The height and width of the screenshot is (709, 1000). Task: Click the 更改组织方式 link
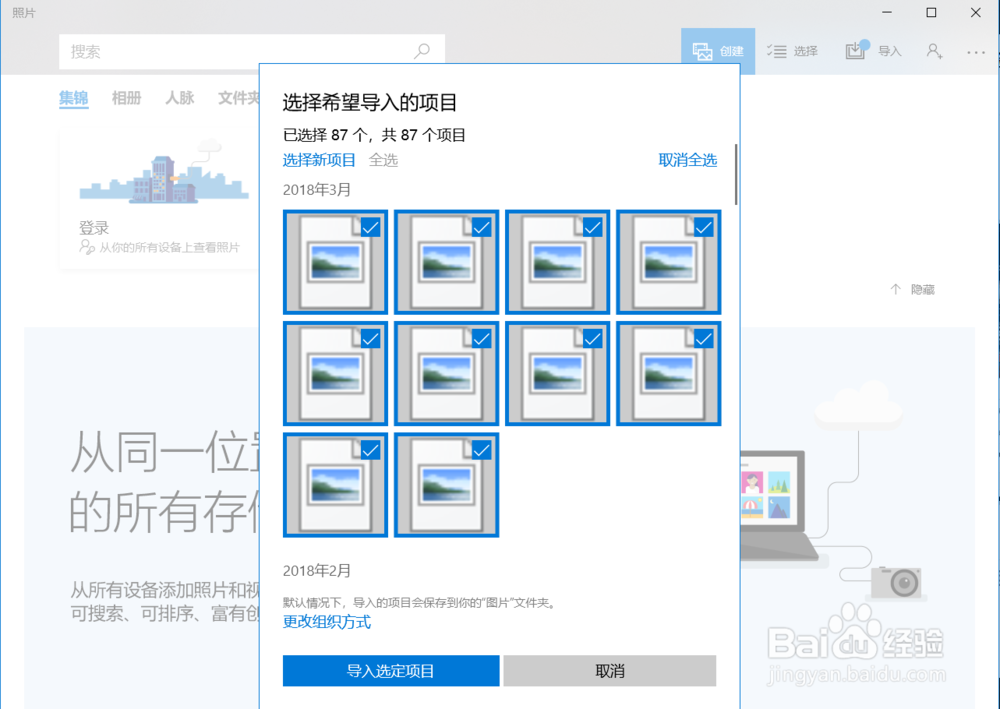327,622
